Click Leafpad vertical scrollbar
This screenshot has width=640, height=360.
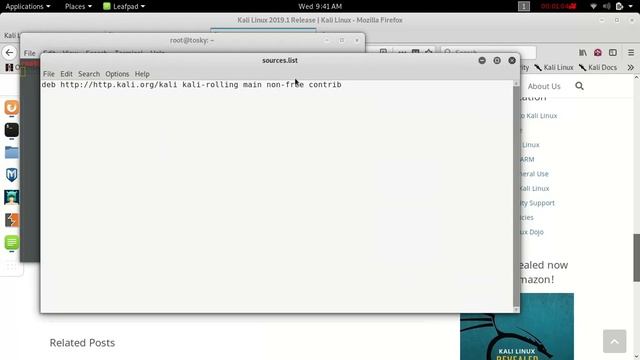(516, 196)
